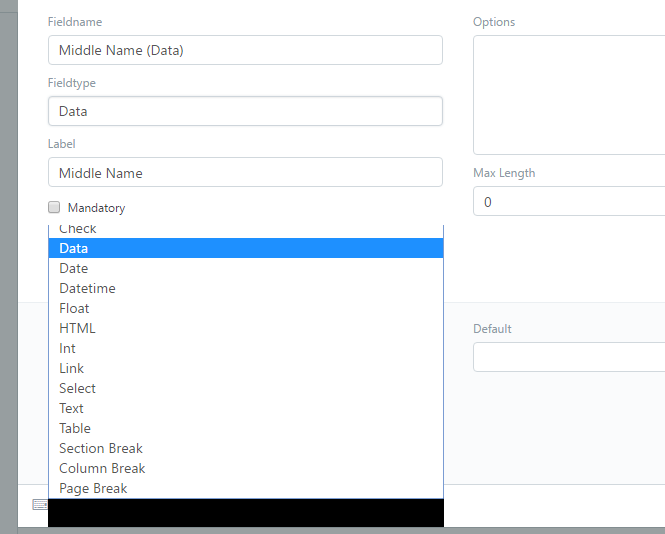Pick Select from the fieldtype list
This screenshot has height=534, width=665.
pos(246,388)
